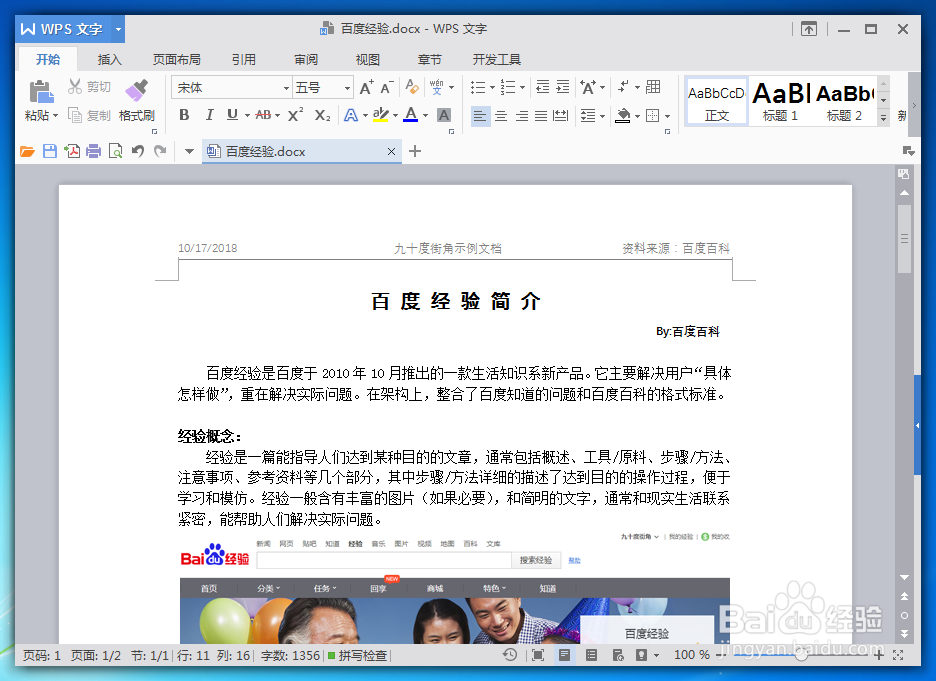Click justify text alignment icon
Viewport: 936px width, 681px height.
click(x=541, y=115)
